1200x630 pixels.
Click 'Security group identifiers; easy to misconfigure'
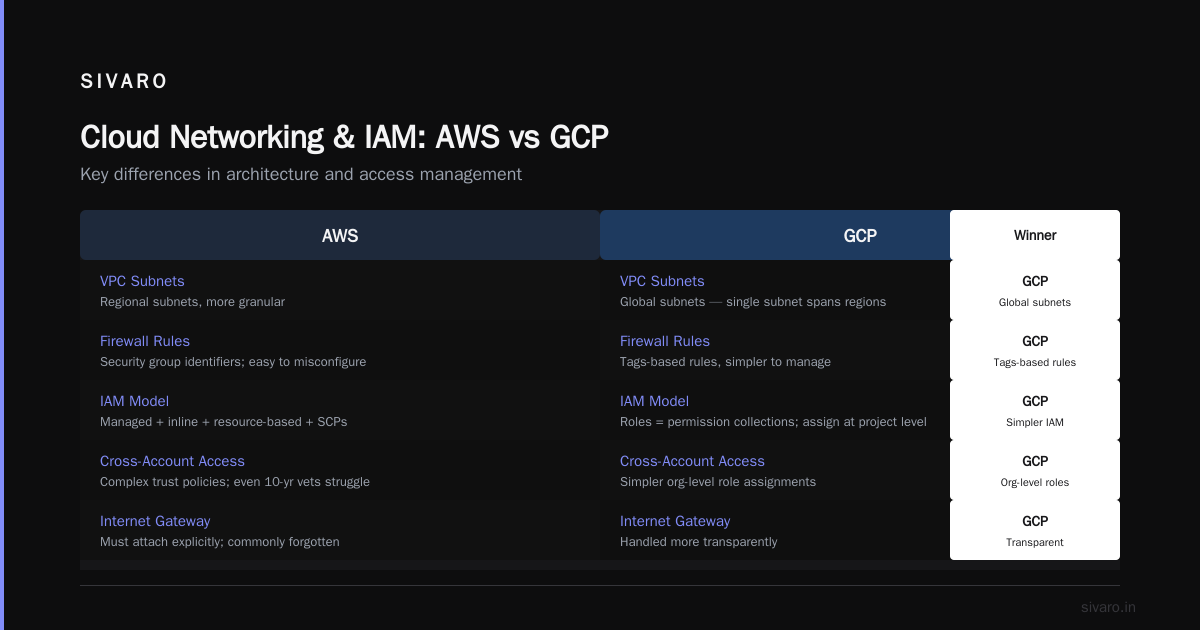[x=233, y=362]
